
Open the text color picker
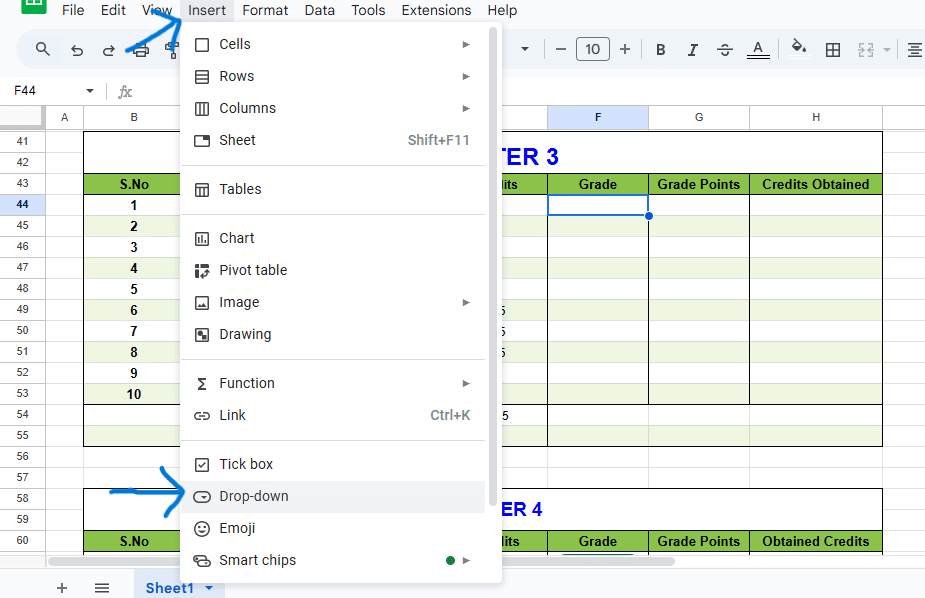click(757, 48)
